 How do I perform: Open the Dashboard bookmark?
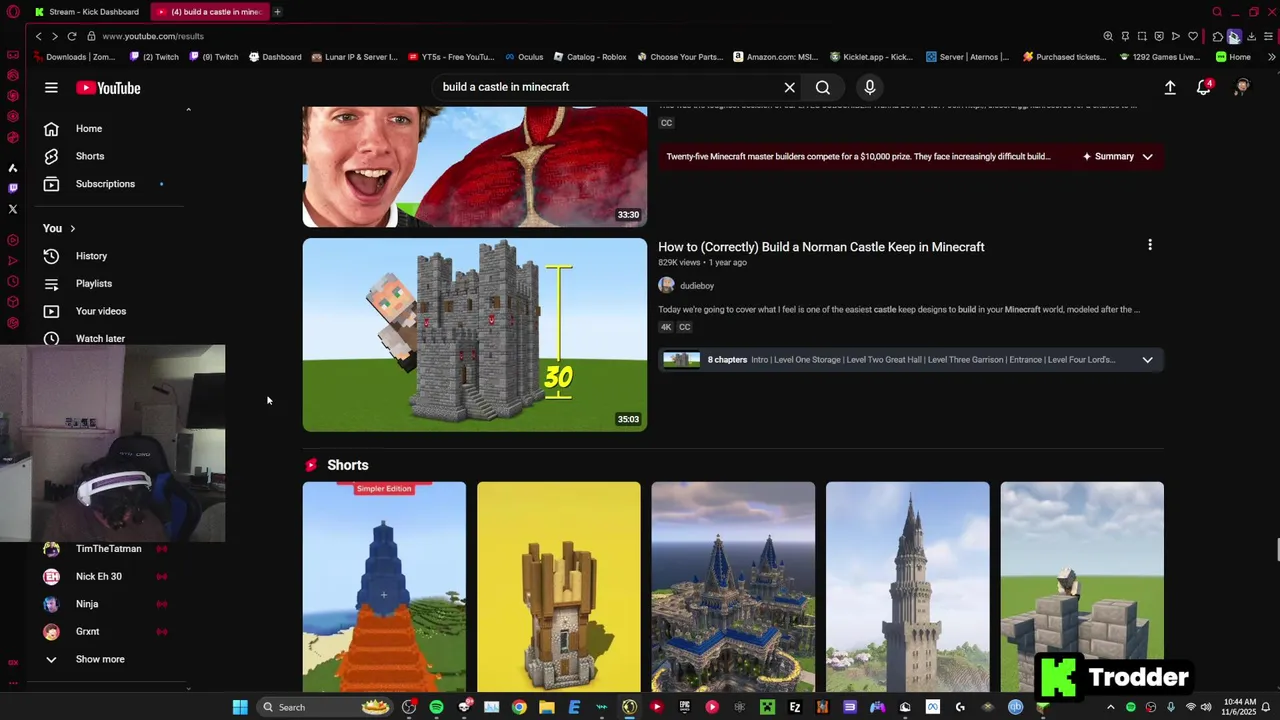(x=275, y=57)
